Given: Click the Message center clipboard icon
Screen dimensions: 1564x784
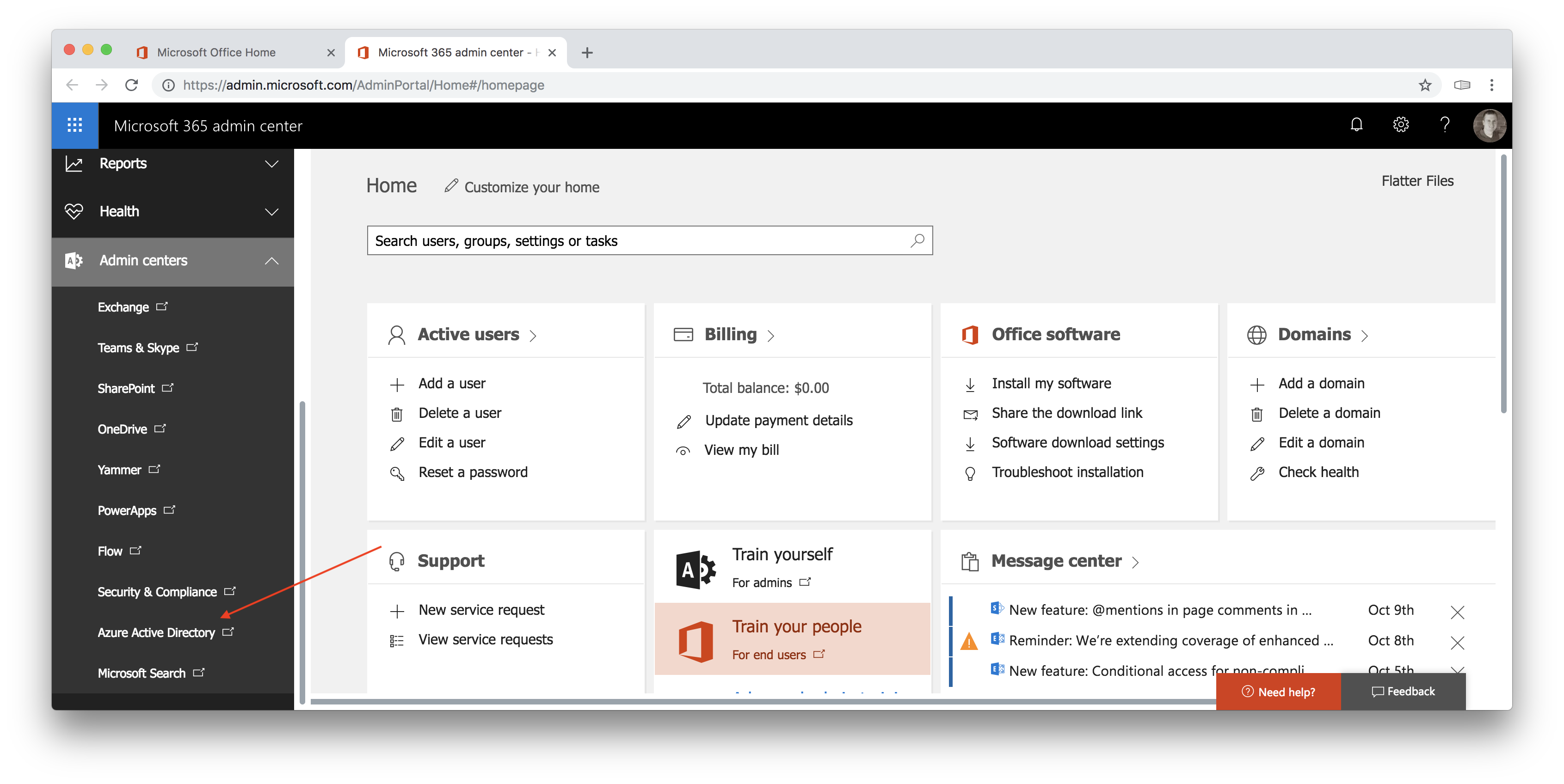Looking at the screenshot, I should 970,561.
